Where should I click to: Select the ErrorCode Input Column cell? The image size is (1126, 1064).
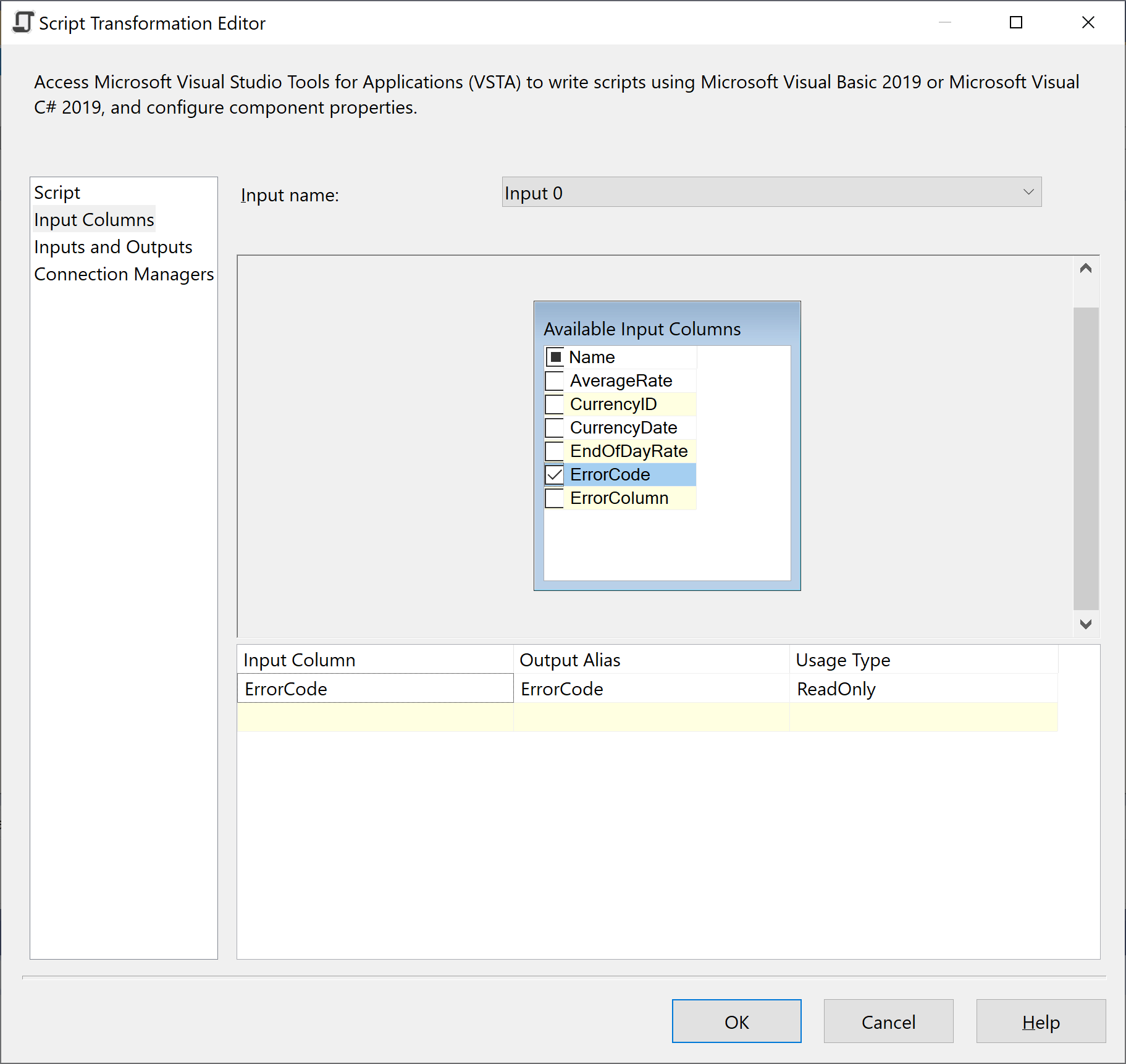coord(376,688)
